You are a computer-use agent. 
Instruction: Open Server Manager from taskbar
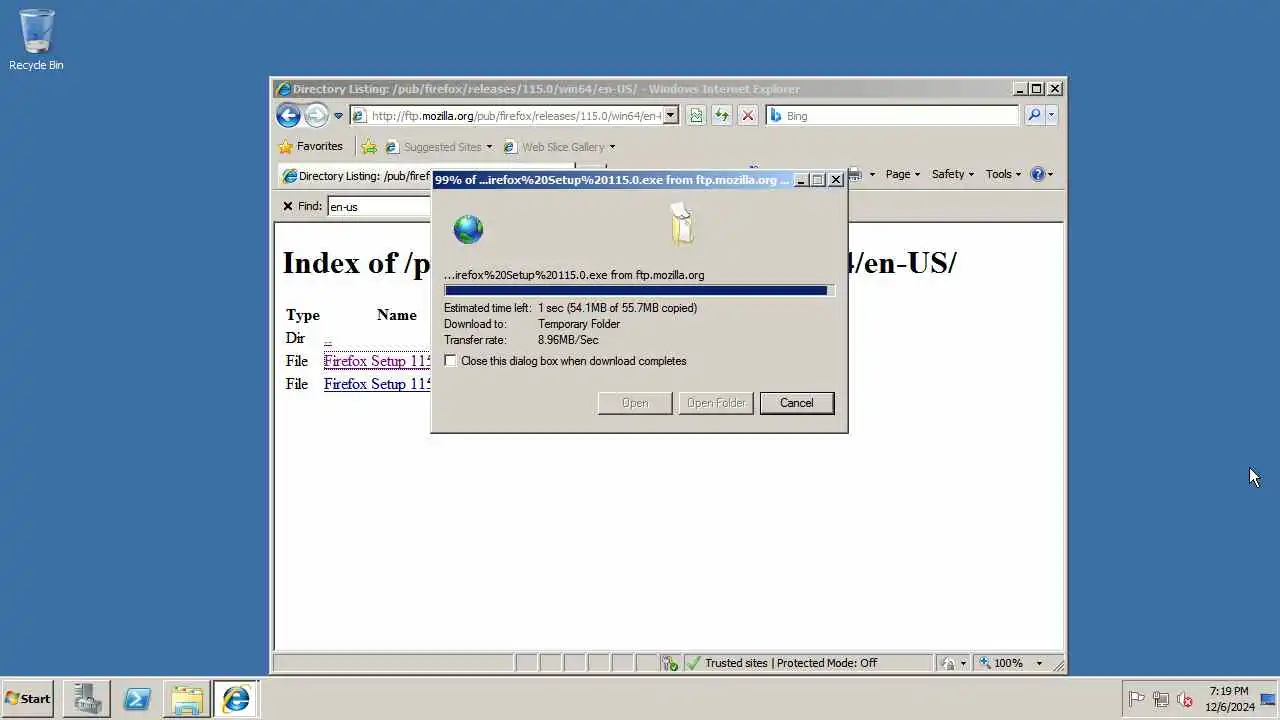tap(87, 699)
